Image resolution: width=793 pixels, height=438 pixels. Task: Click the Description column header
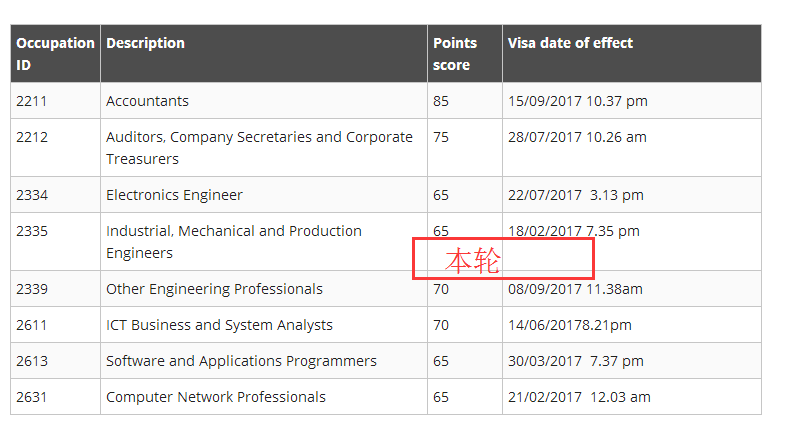146,43
